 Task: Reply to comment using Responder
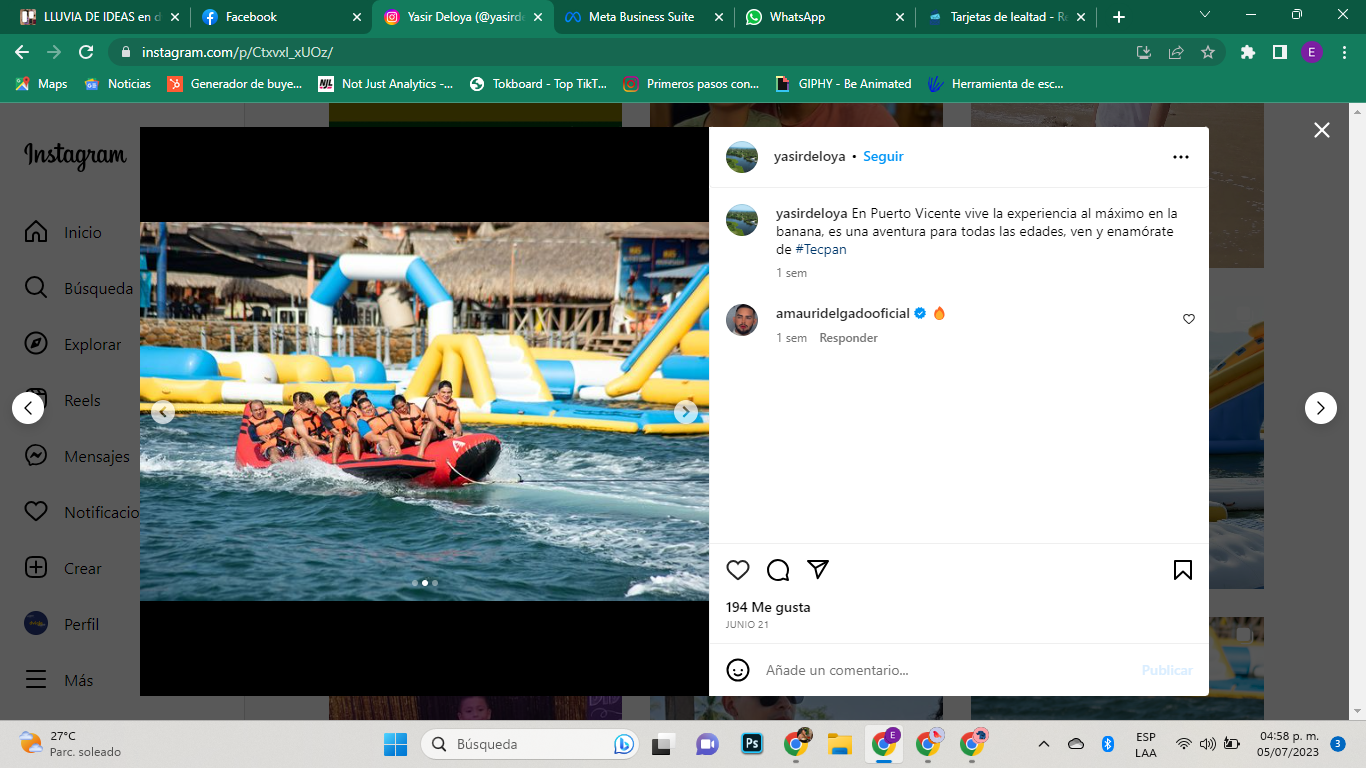848,338
